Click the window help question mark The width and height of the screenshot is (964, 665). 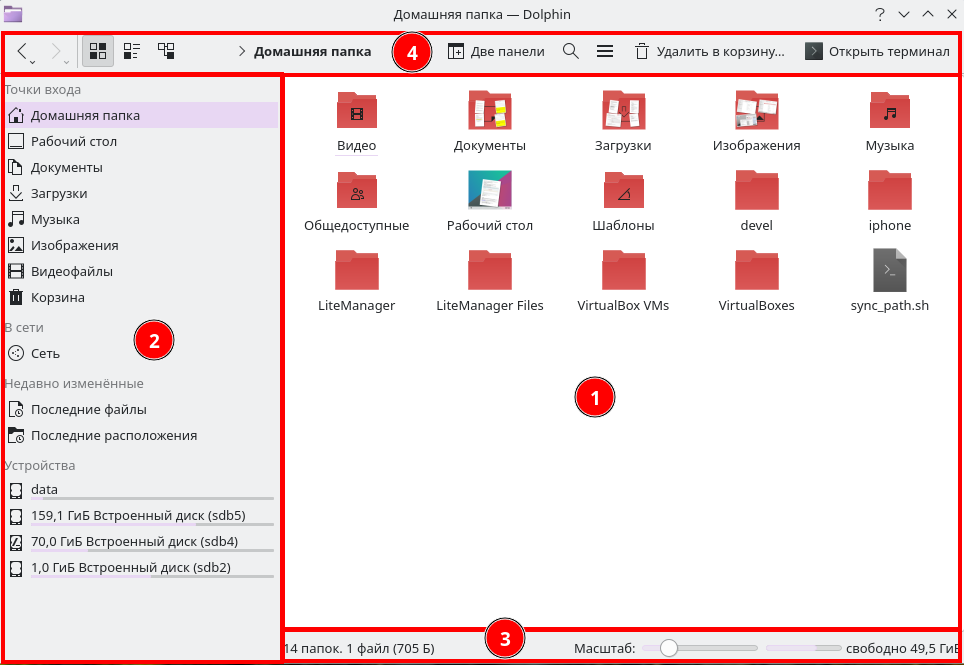click(x=880, y=14)
